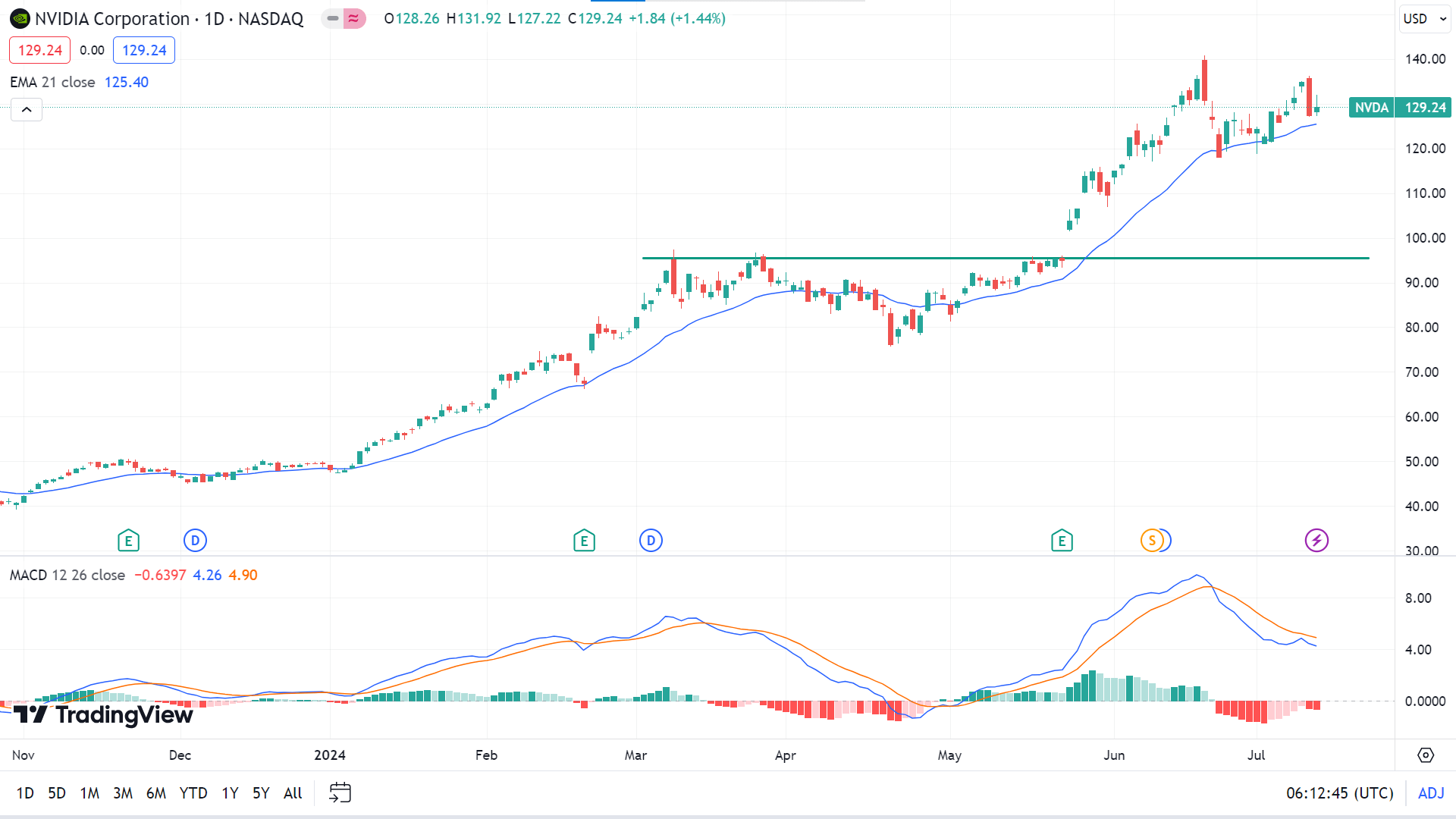Select the MACD 12 26 close legend
This screenshot has width=1456, height=819.
(67, 575)
